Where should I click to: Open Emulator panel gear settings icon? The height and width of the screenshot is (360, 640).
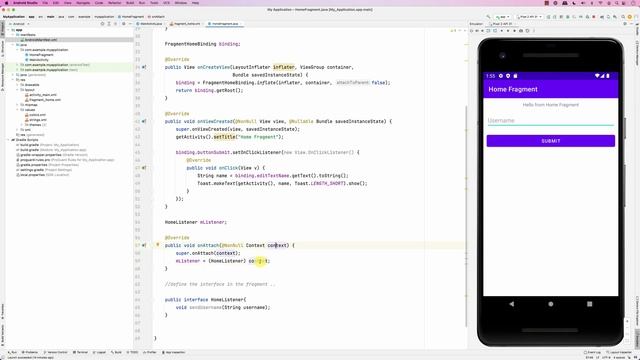click(x=624, y=24)
